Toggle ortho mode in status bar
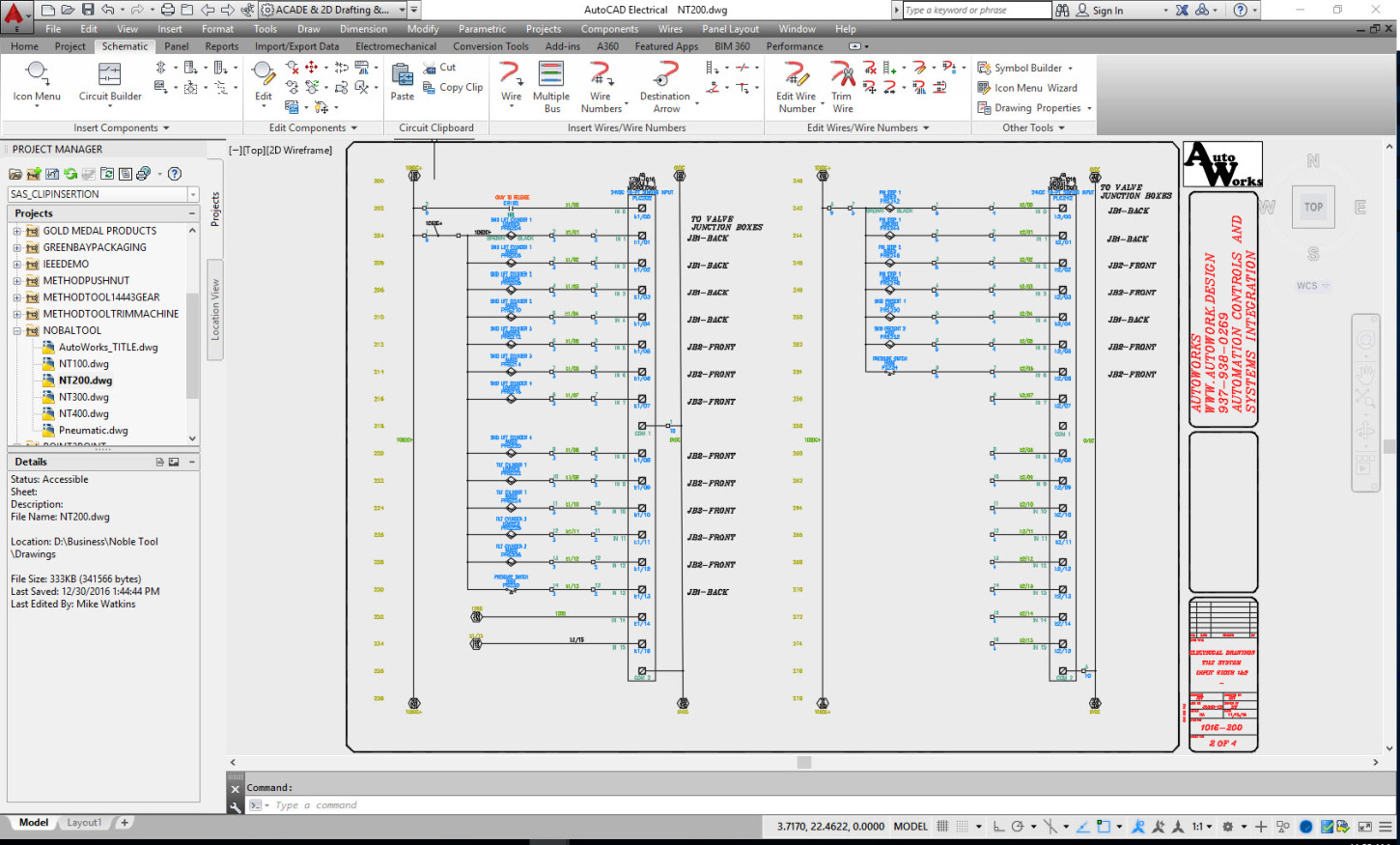Image resolution: width=1400 pixels, height=845 pixels. pos(999,827)
